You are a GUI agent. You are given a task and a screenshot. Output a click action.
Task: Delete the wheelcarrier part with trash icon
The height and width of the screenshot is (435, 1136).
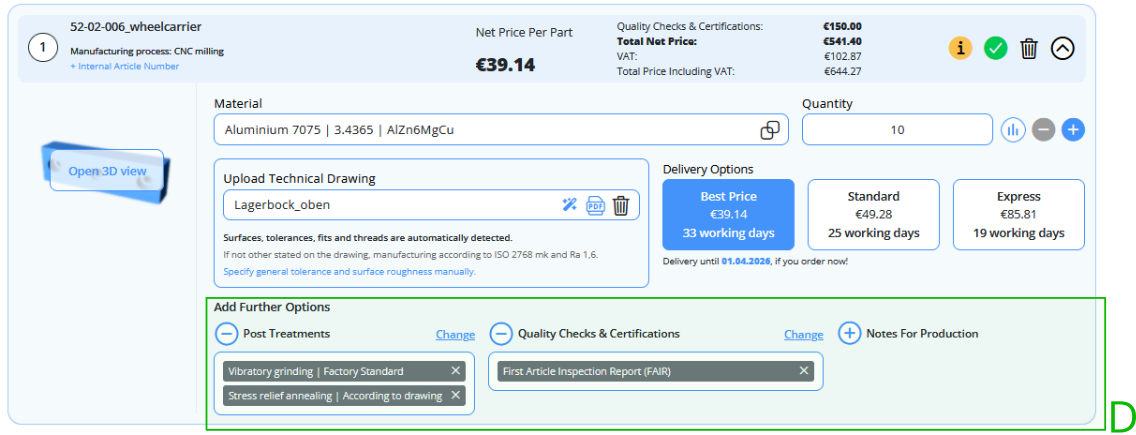point(1029,48)
